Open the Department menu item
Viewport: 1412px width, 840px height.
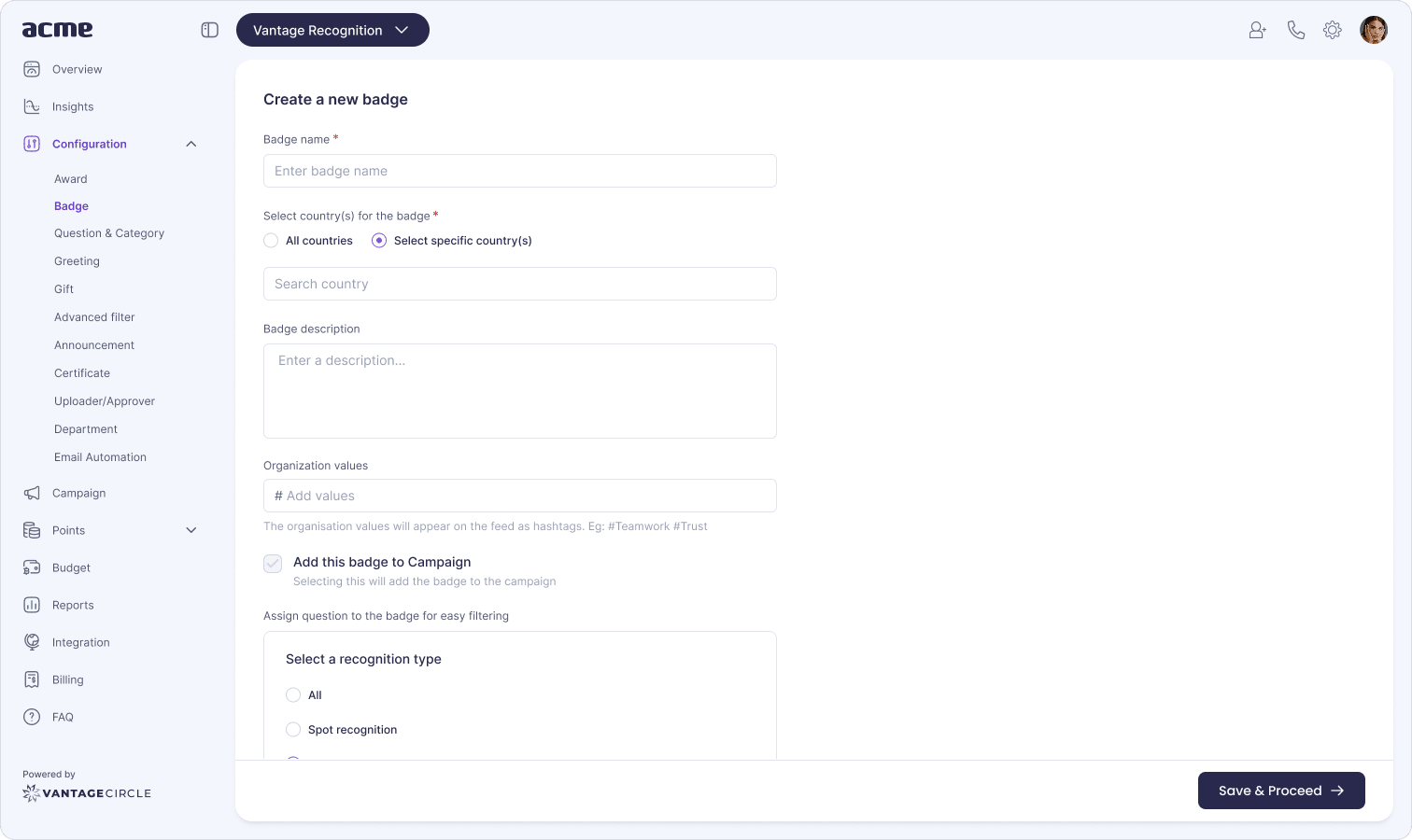pos(86,429)
